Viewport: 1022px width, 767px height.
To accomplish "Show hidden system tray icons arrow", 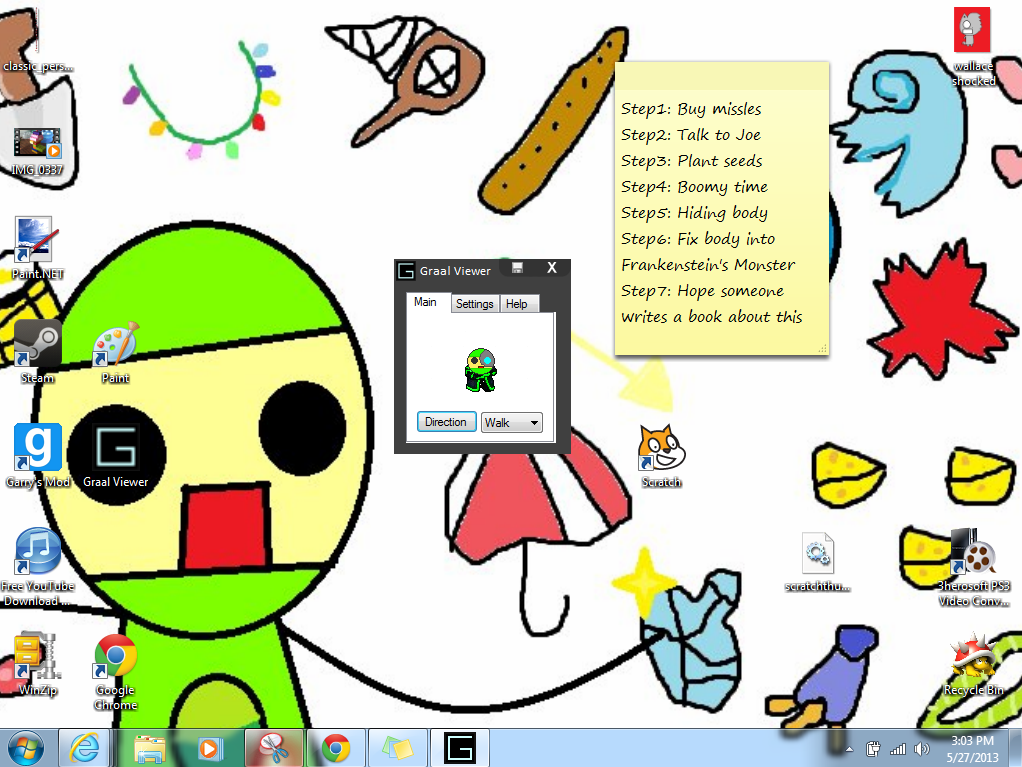I will (849, 749).
